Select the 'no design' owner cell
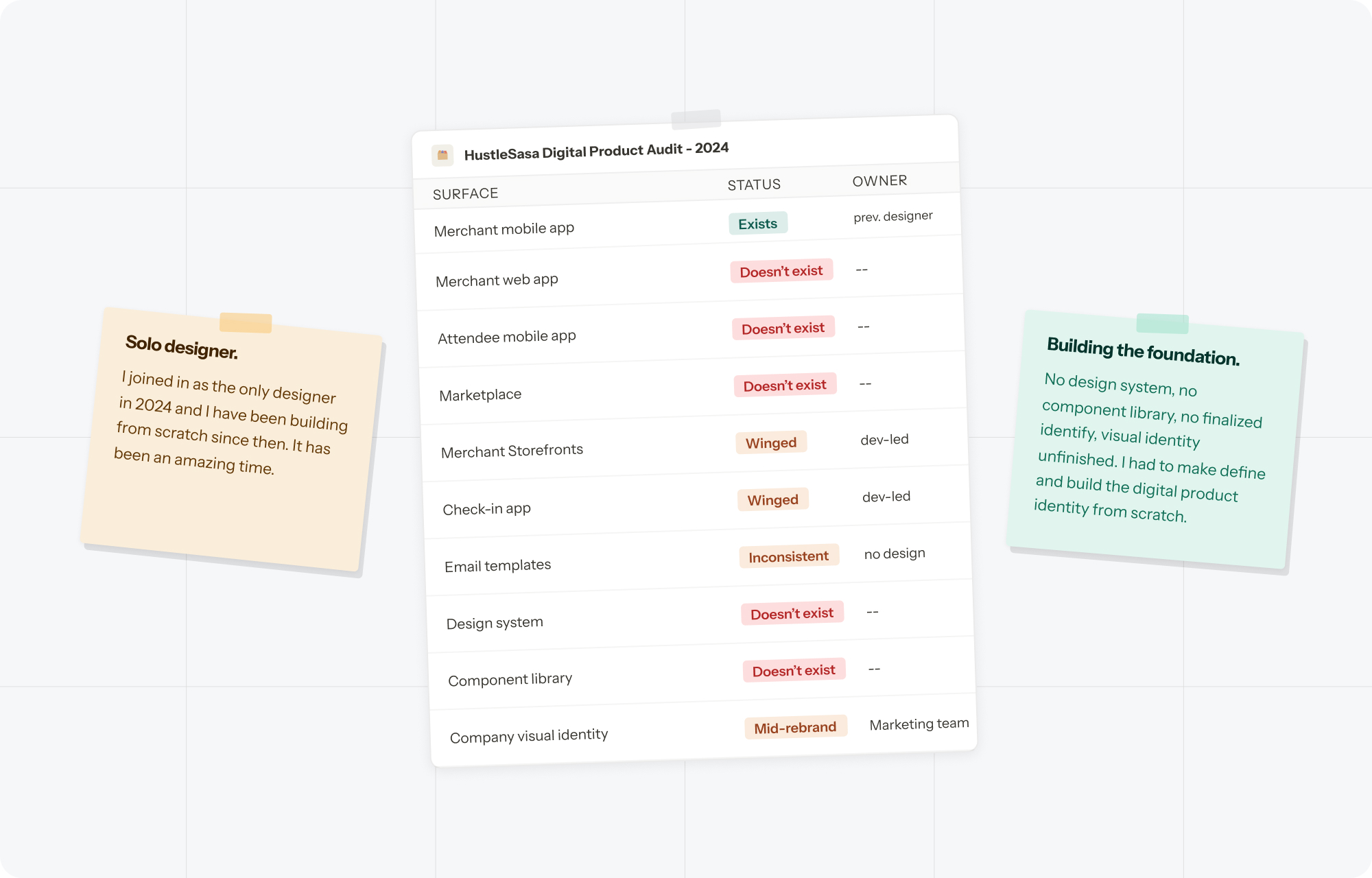1372x878 pixels. pos(895,553)
